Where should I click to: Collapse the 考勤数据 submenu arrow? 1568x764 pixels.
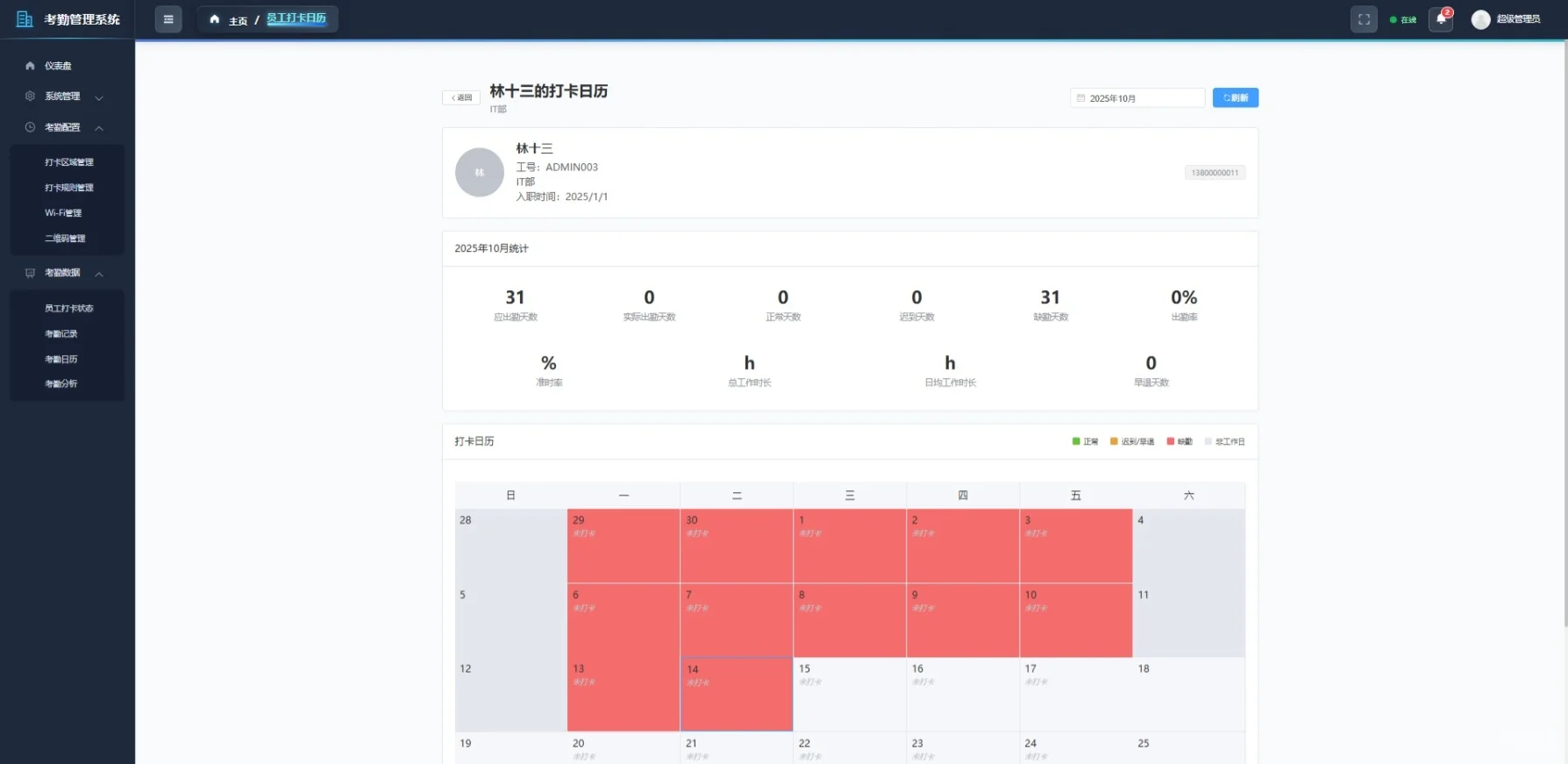[x=99, y=274]
